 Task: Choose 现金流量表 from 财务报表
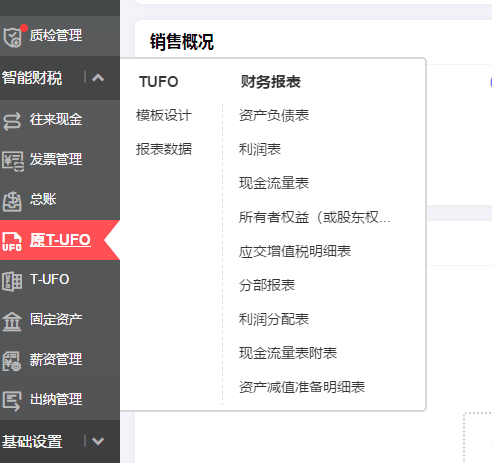tap(274, 183)
